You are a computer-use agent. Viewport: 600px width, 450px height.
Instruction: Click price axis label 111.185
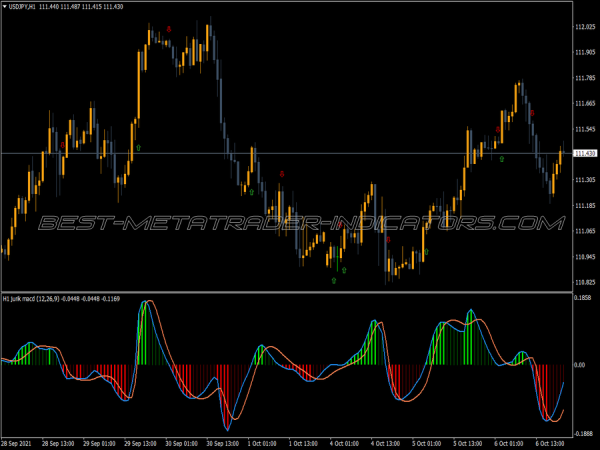click(585, 205)
